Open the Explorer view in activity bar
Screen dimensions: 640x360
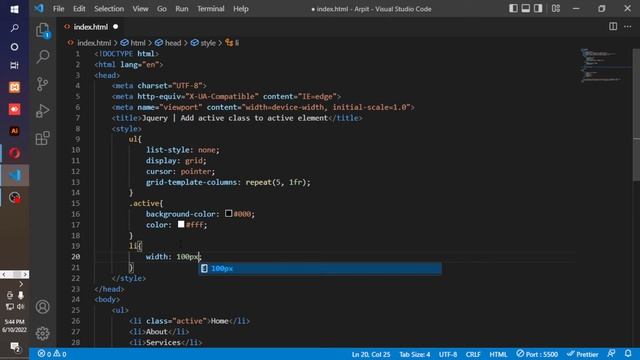coord(42,30)
